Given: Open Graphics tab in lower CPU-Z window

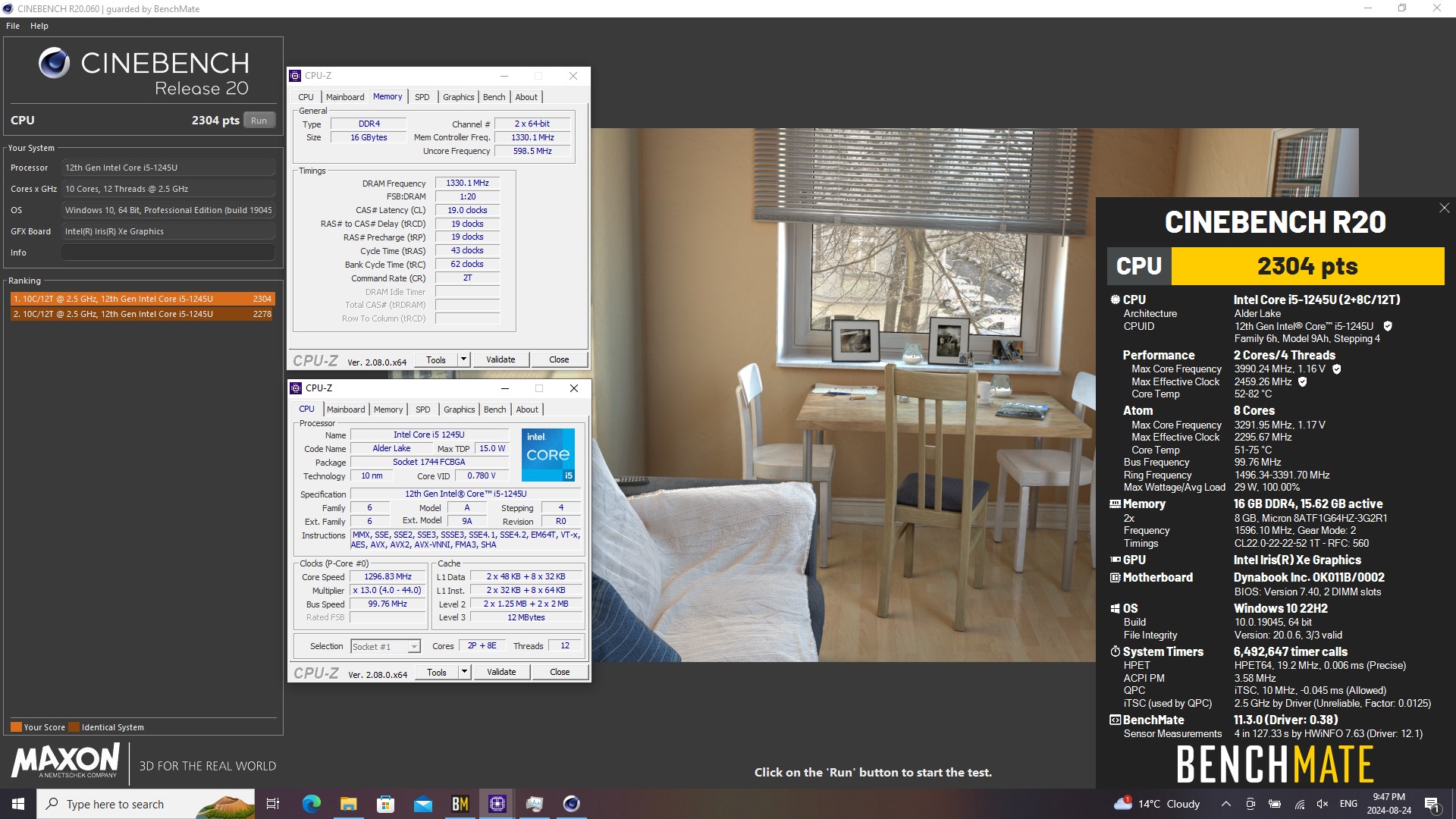Looking at the screenshot, I should 459,409.
